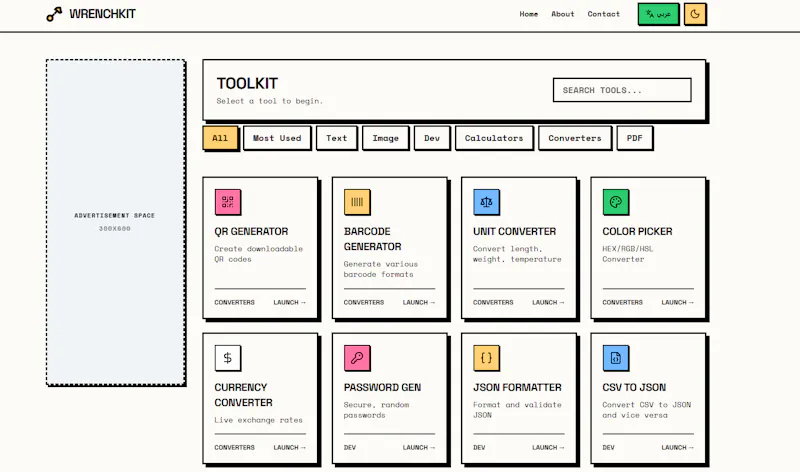
Task: Click the Advertisement Space placeholder
Action: pos(116,222)
